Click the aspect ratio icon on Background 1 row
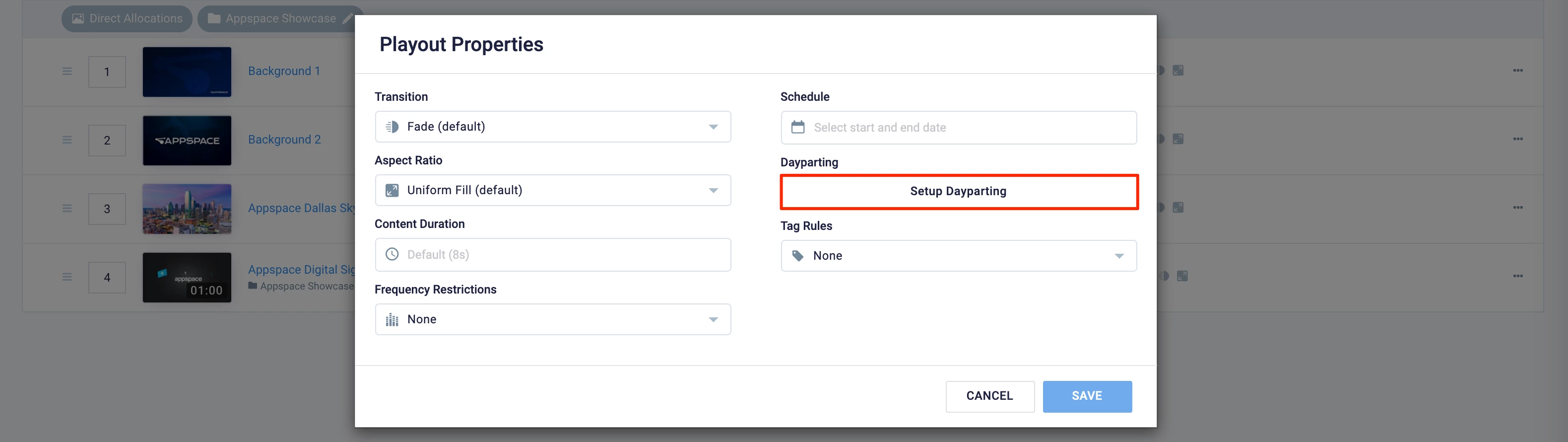This screenshot has width=1568, height=442. (x=1178, y=71)
